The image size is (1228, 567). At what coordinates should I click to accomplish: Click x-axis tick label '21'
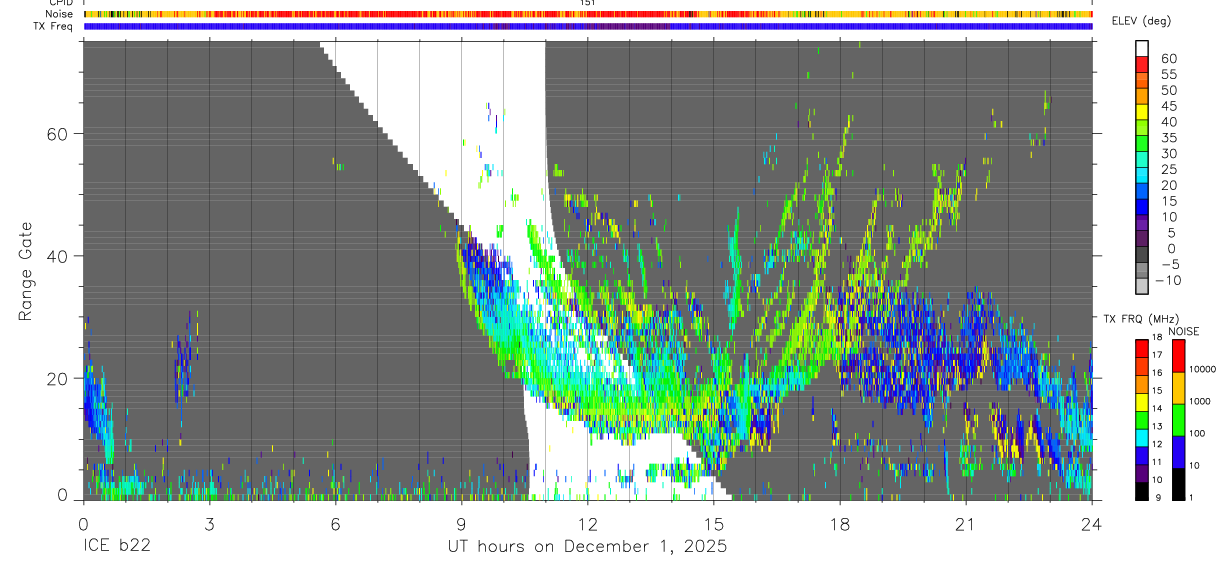click(965, 523)
